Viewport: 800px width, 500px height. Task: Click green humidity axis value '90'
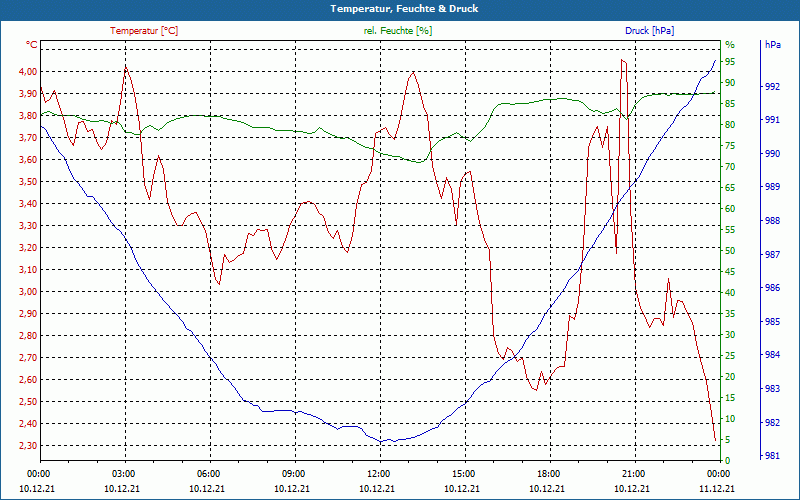click(730, 83)
